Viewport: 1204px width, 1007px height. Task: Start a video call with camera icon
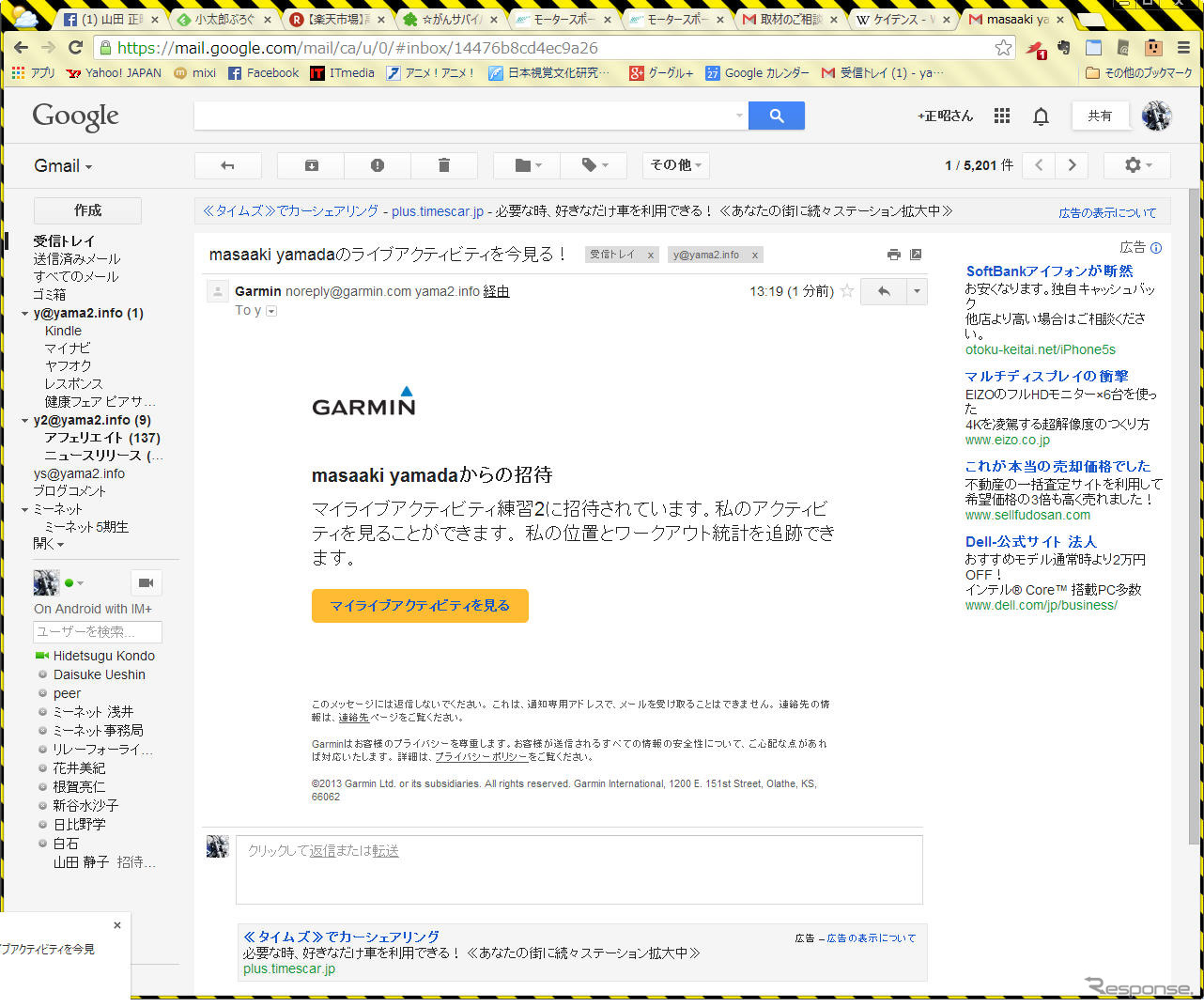tap(146, 583)
